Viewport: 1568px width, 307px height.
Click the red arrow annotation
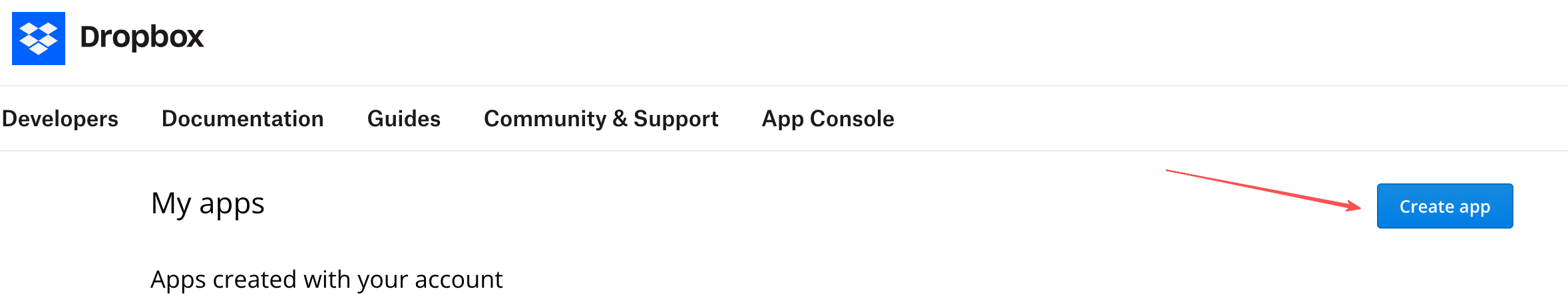(1263, 189)
